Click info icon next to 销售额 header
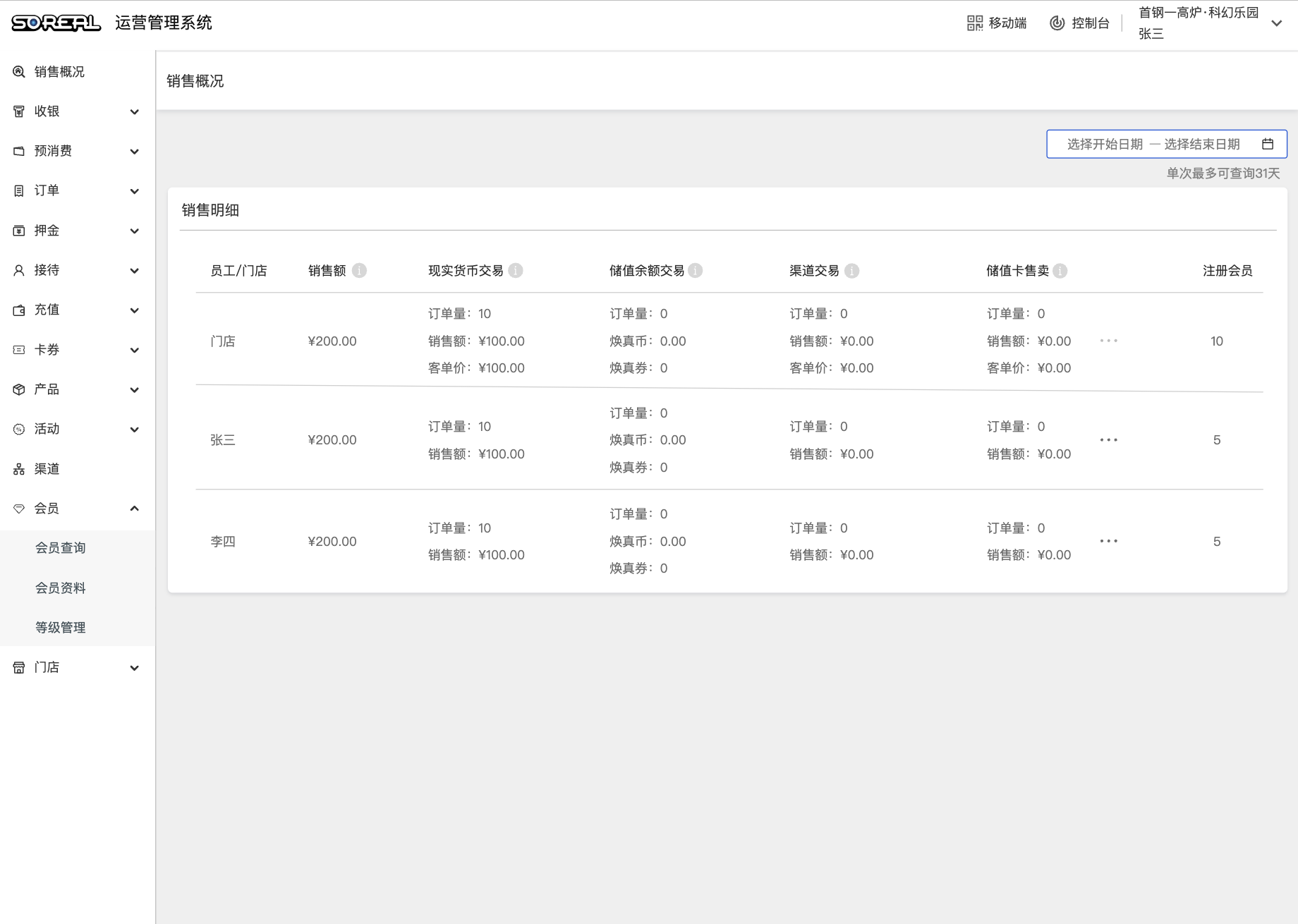This screenshot has width=1298, height=924. (359, 271)
